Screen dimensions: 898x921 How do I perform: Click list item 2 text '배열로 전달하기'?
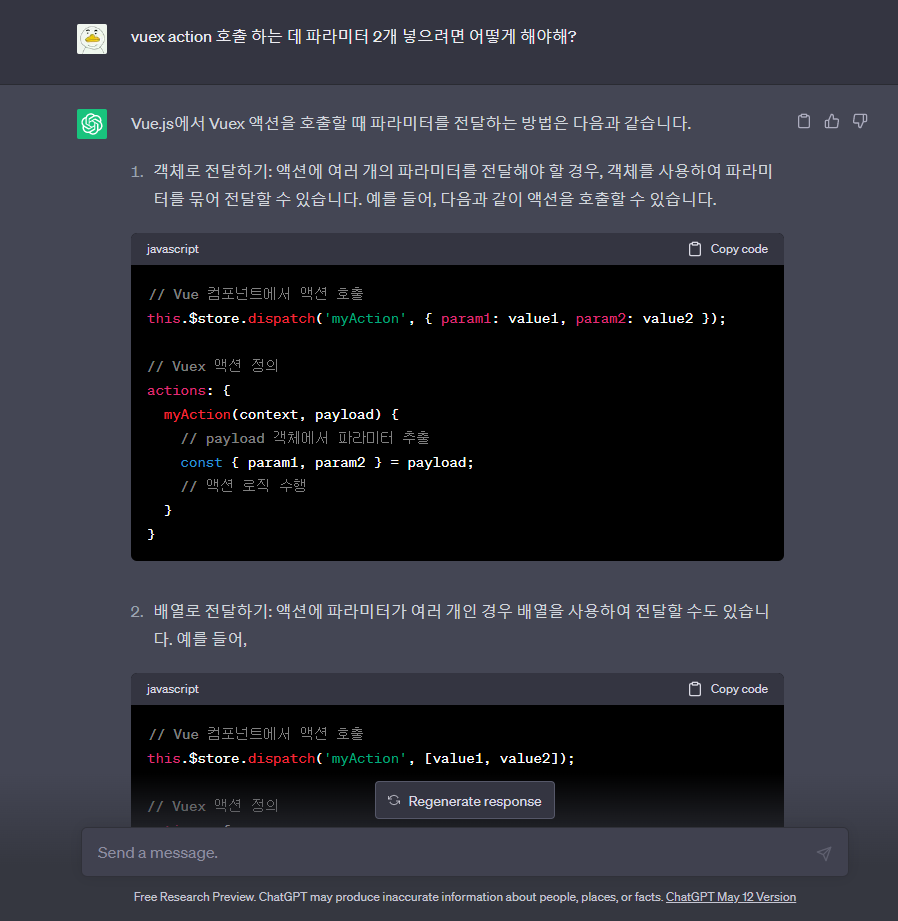tap(213, 611)
